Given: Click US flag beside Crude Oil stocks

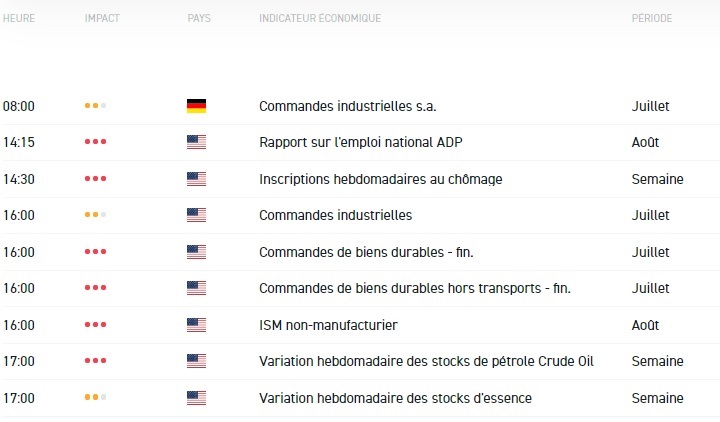Looking at the screenshot, I should click(196, 361).
